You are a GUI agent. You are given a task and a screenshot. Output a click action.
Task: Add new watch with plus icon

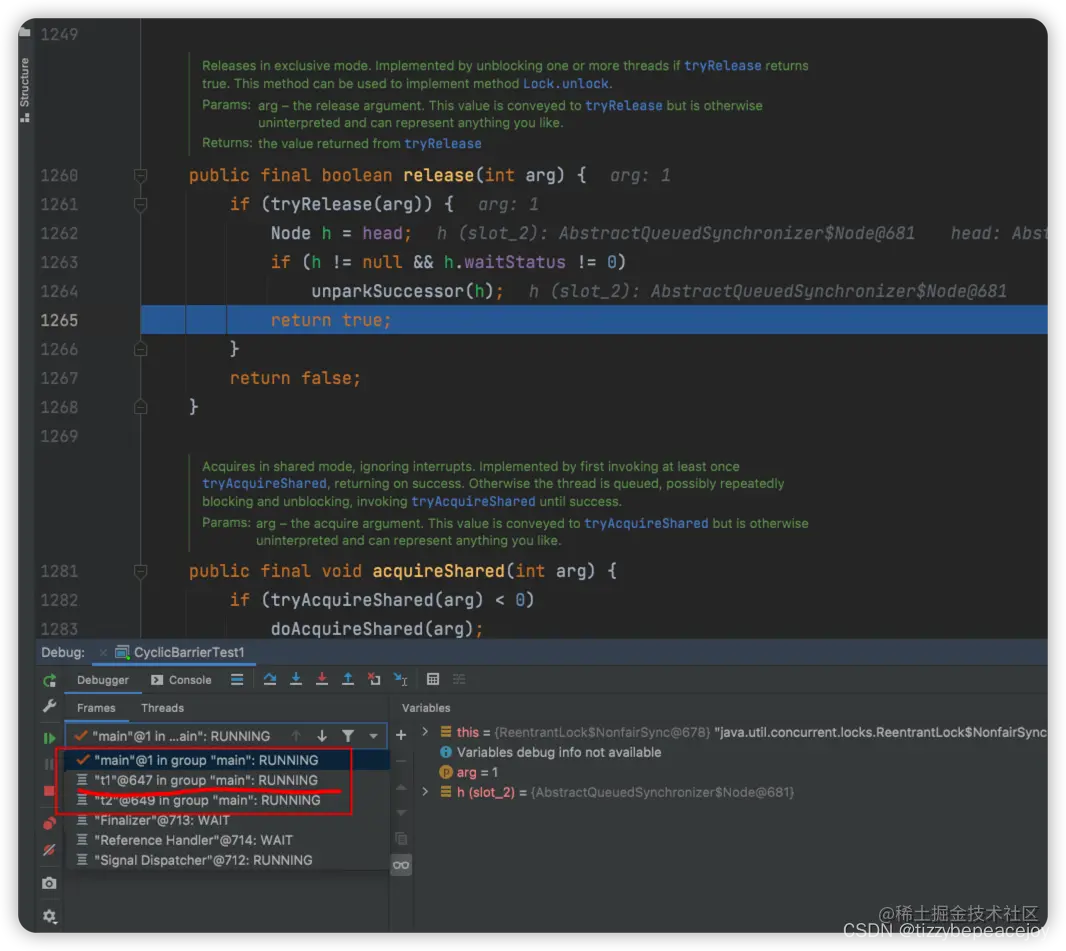point(401,736)
